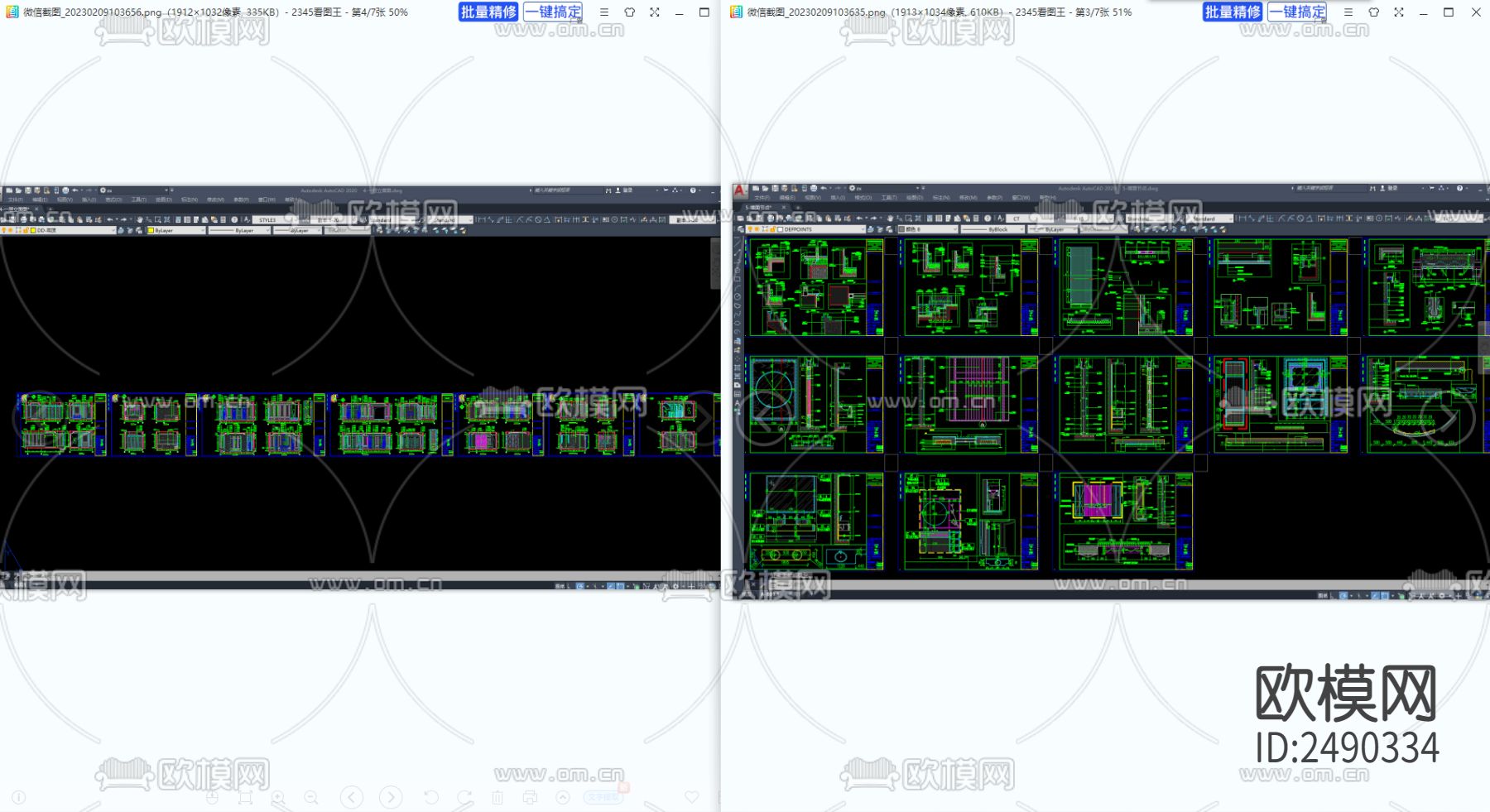Image resolution: width=1490 pixels, height=812 pixels.
Task: Show image info in the left viewer toolbar
Action: point(19,797)
